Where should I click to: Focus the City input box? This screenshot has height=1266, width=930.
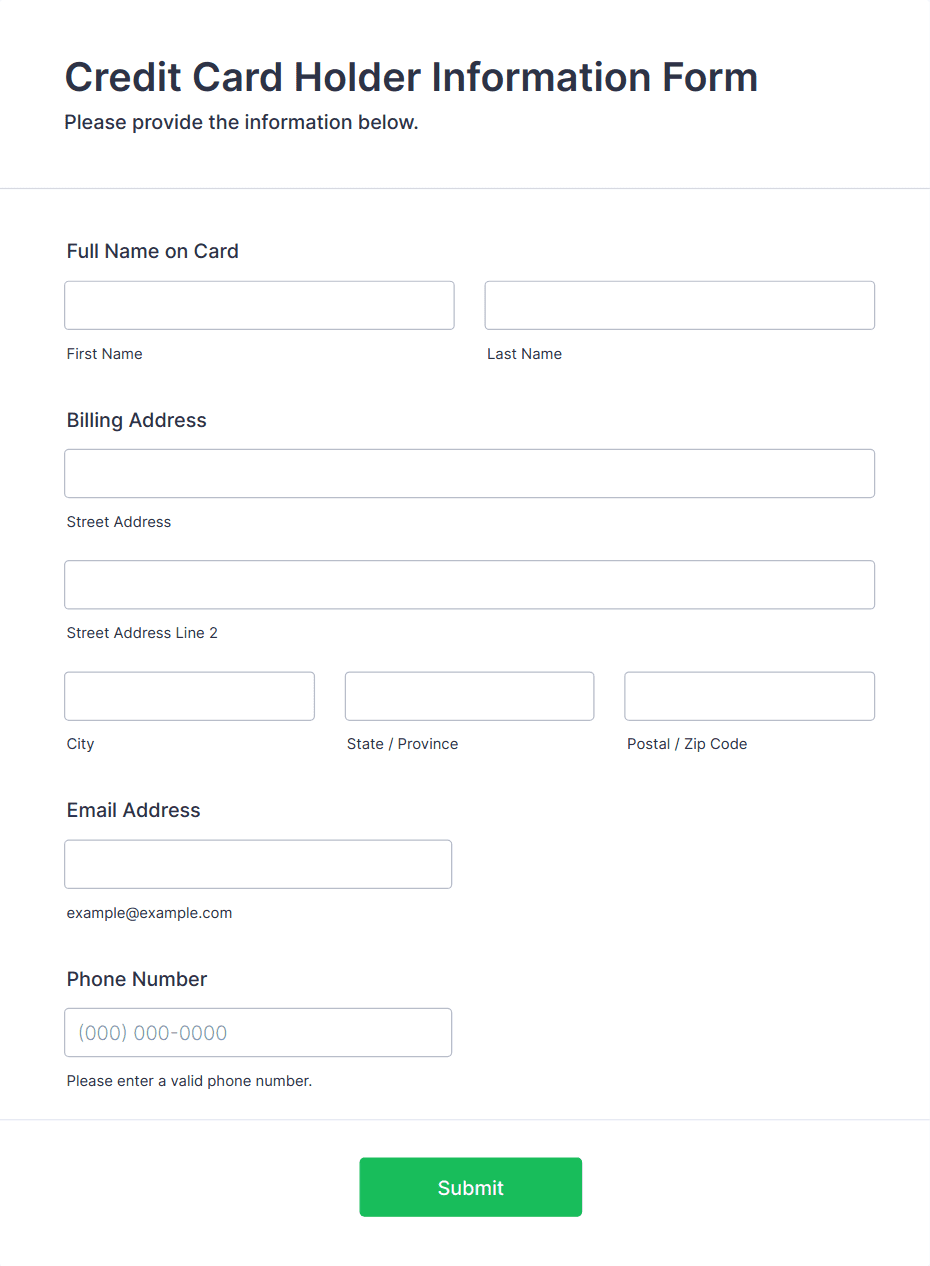(x=189, y=696)
